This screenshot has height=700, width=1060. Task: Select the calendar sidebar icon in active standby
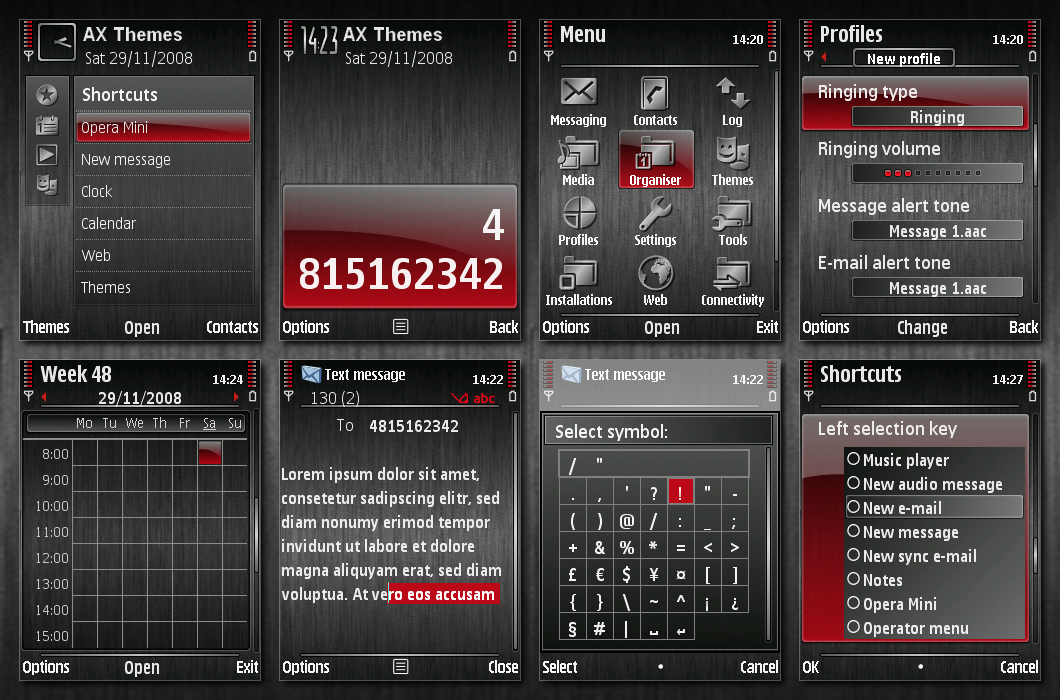pos(47,125)
